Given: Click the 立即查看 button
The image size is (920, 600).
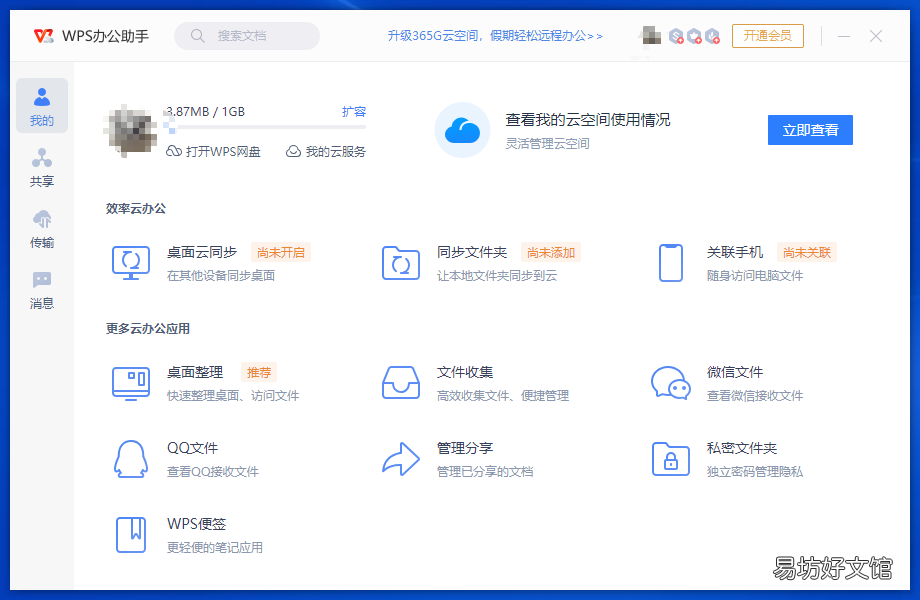Looking at the screenshot, I should tap(810, 130).
